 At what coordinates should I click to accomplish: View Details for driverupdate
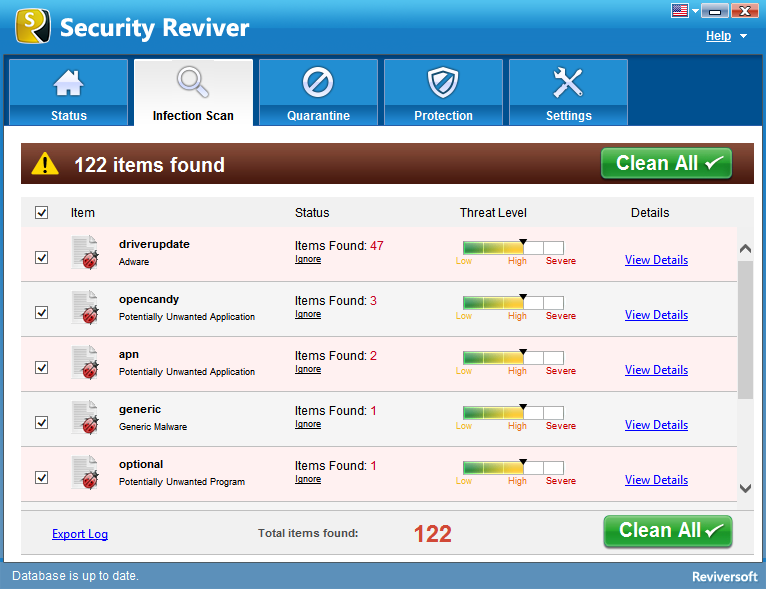tap(656, 260)
